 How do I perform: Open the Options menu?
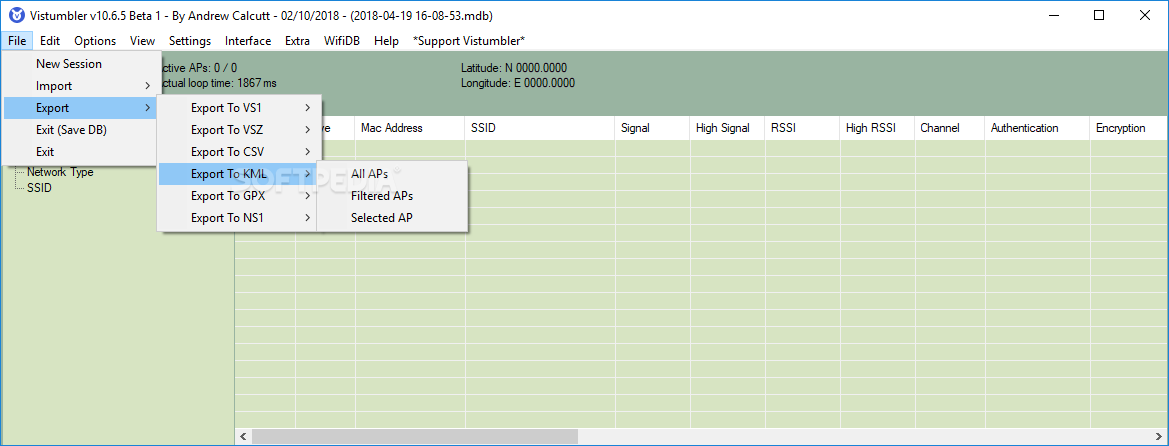point(95,41)
